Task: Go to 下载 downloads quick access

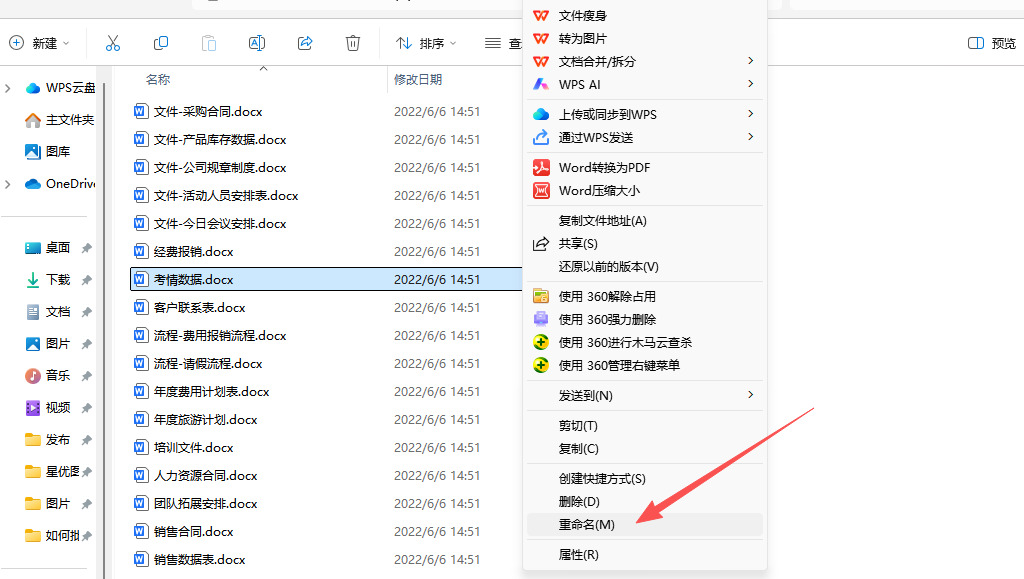Action: click(48, 280)
